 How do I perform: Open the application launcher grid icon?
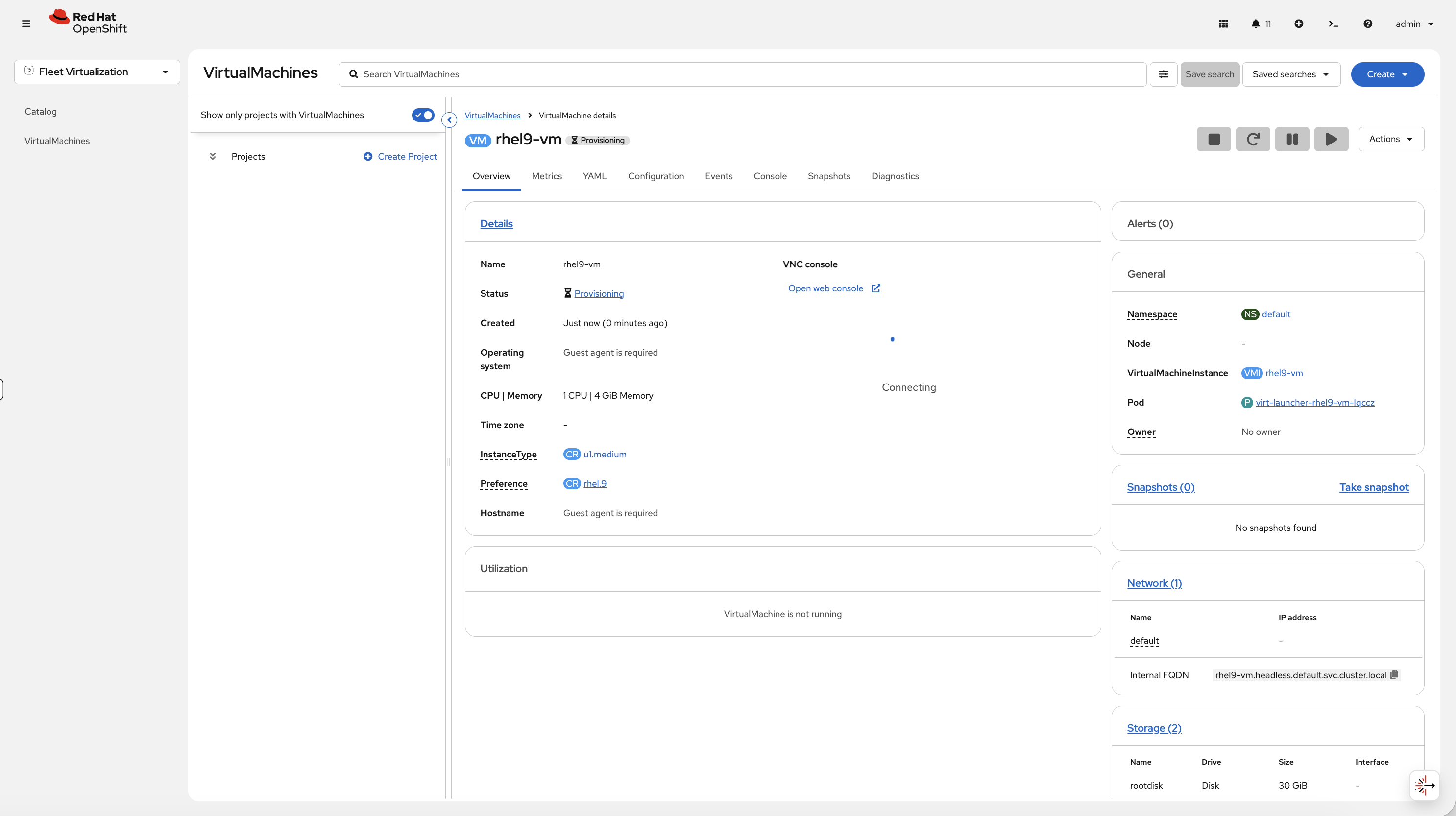1223,23
